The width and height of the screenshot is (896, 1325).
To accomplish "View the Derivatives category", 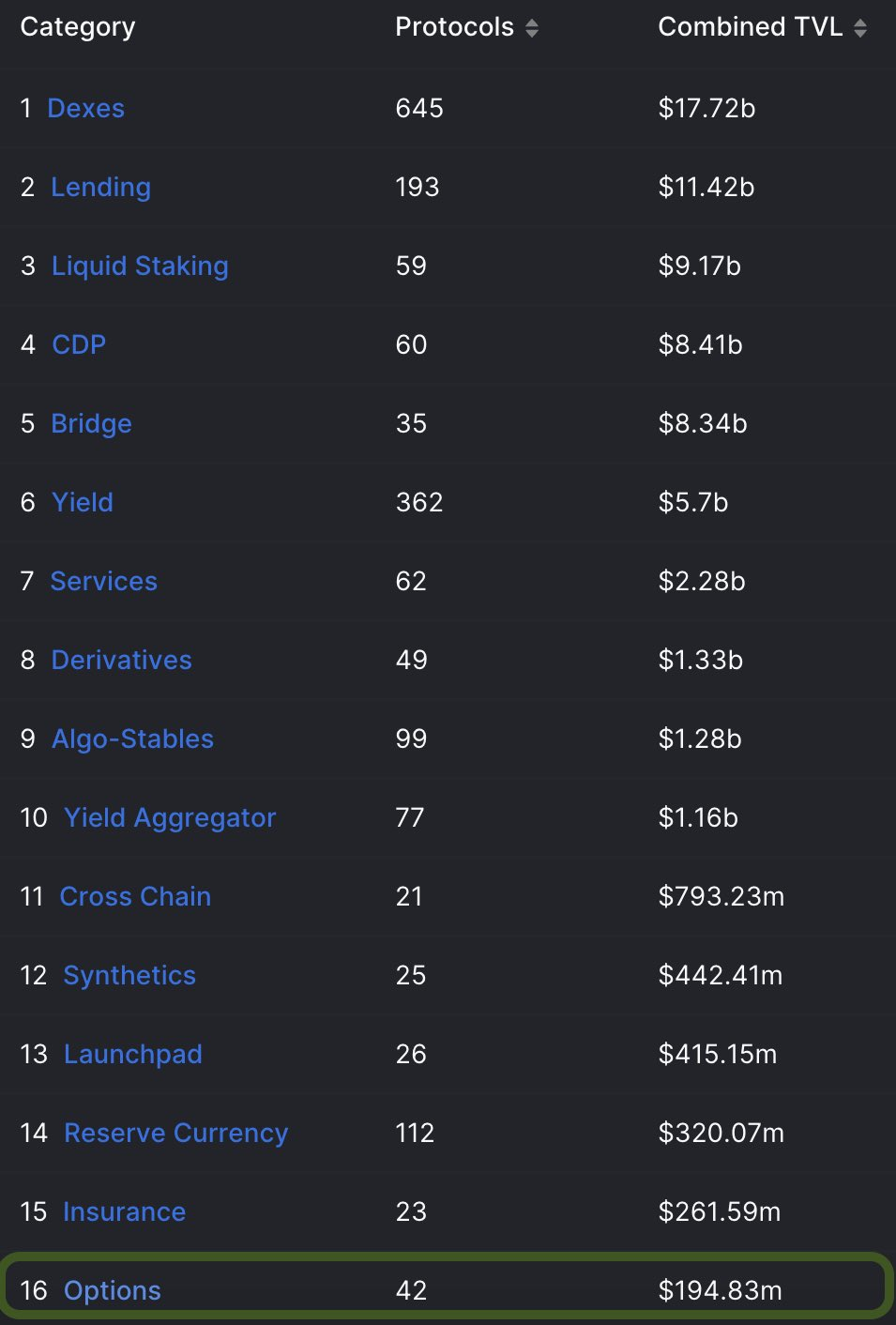I will (x=121, y=660).
